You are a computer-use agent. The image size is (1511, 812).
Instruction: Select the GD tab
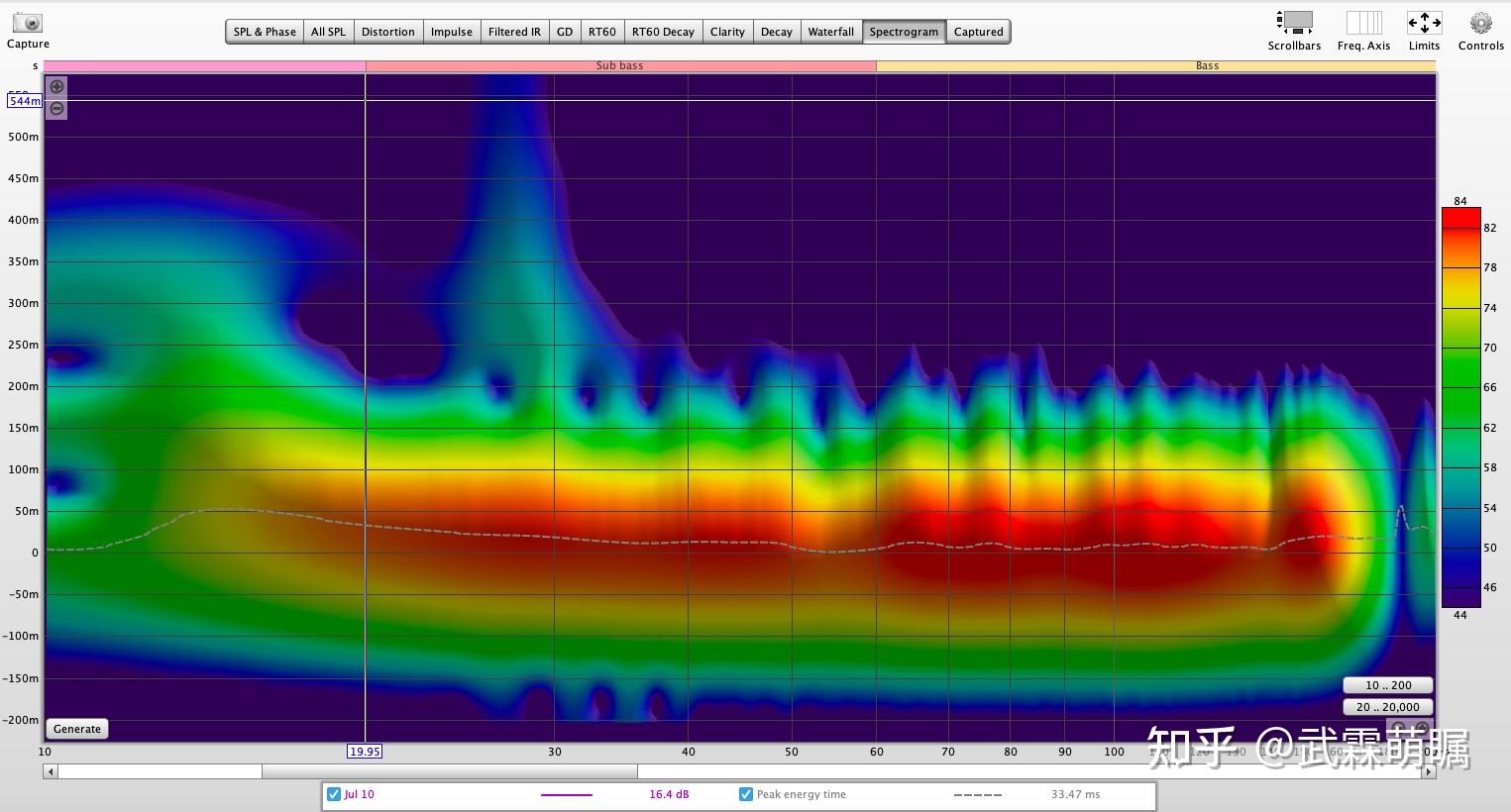click(x=565, y=32)
